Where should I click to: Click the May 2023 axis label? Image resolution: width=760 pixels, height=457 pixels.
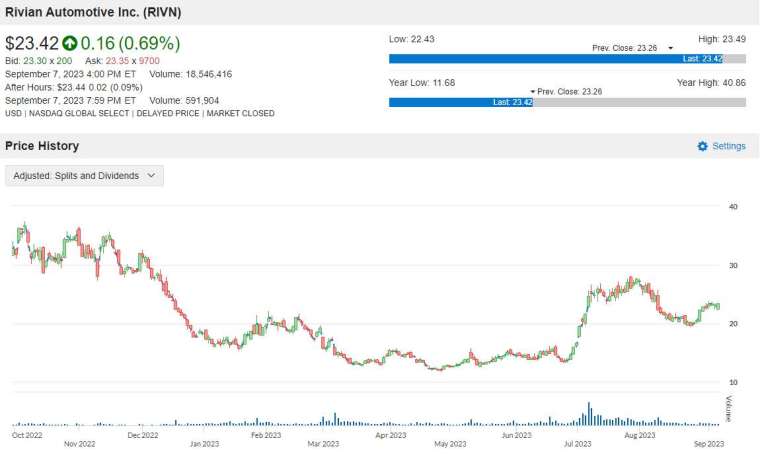click(x=450, y=444)
